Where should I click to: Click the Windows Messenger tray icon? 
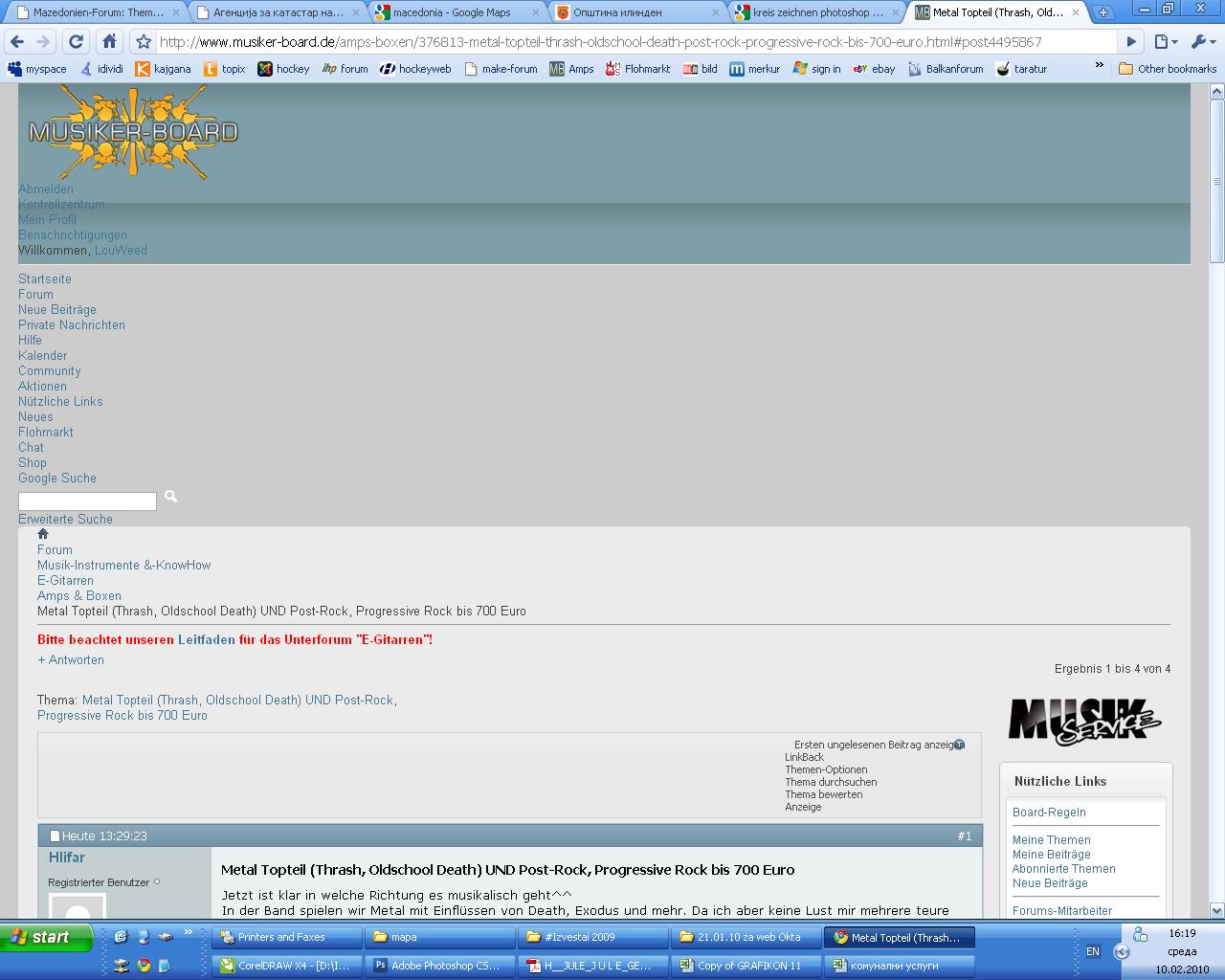coord(1140,935)
